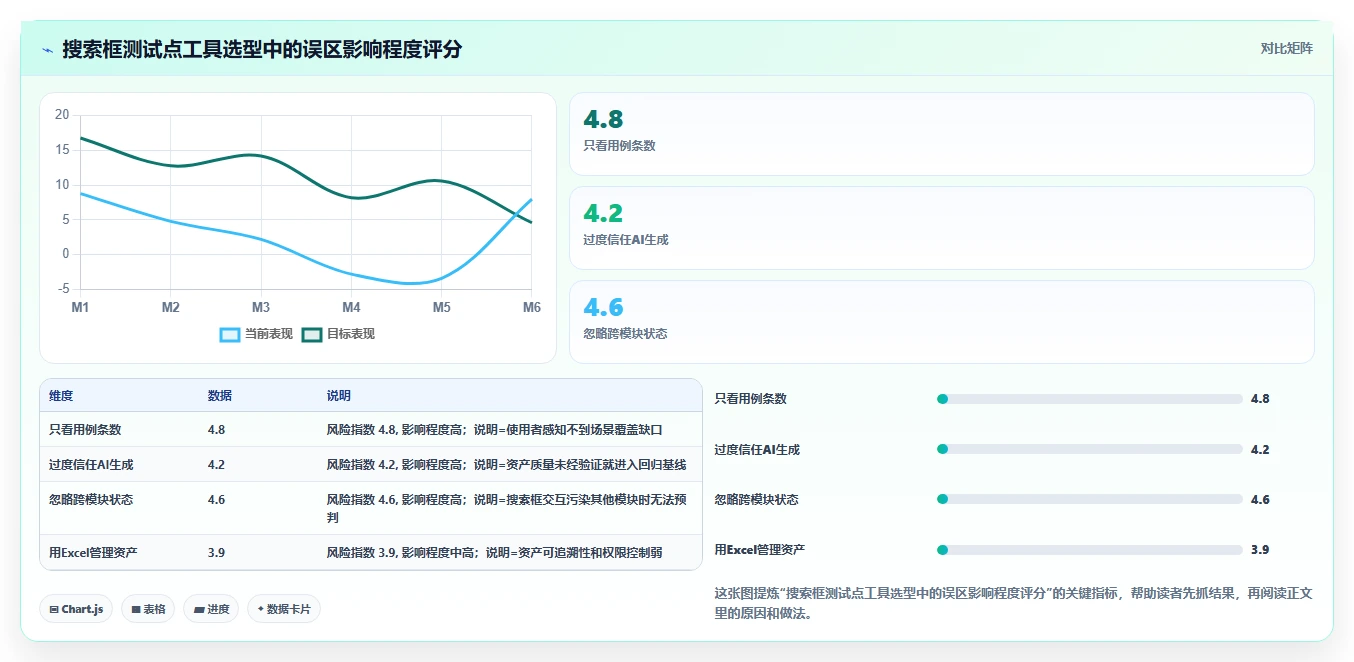1354x662 pixels.
Task: Click the M6 axis label on chart
Action: [x=532, y=308]
